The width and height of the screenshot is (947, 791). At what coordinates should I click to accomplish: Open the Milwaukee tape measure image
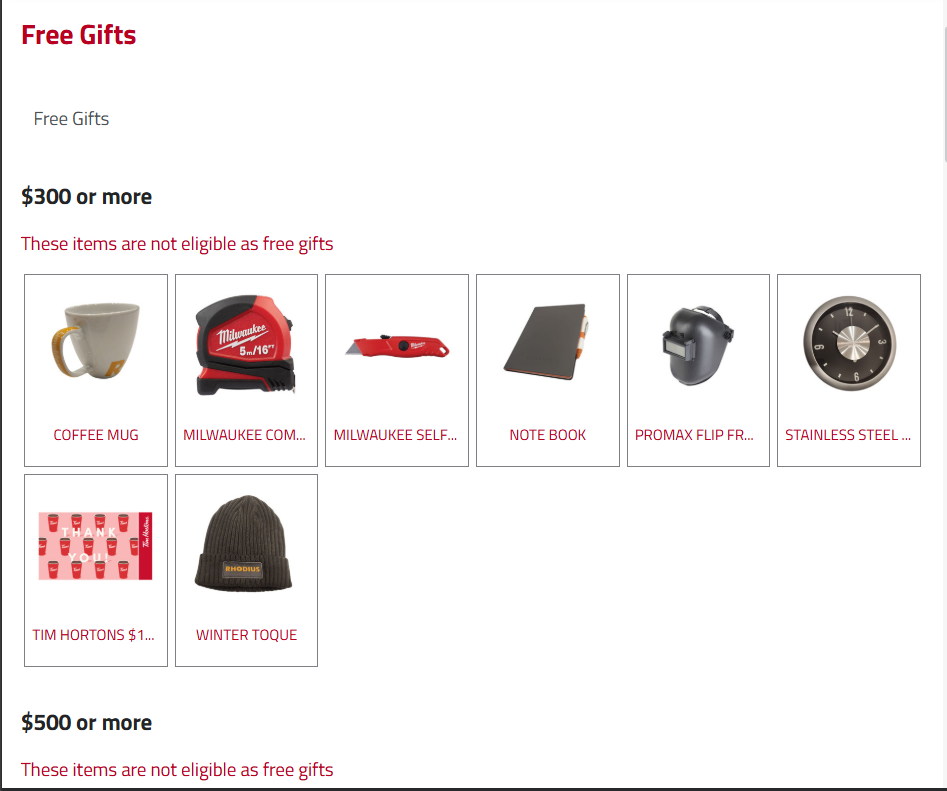click(x=246, y=345)
